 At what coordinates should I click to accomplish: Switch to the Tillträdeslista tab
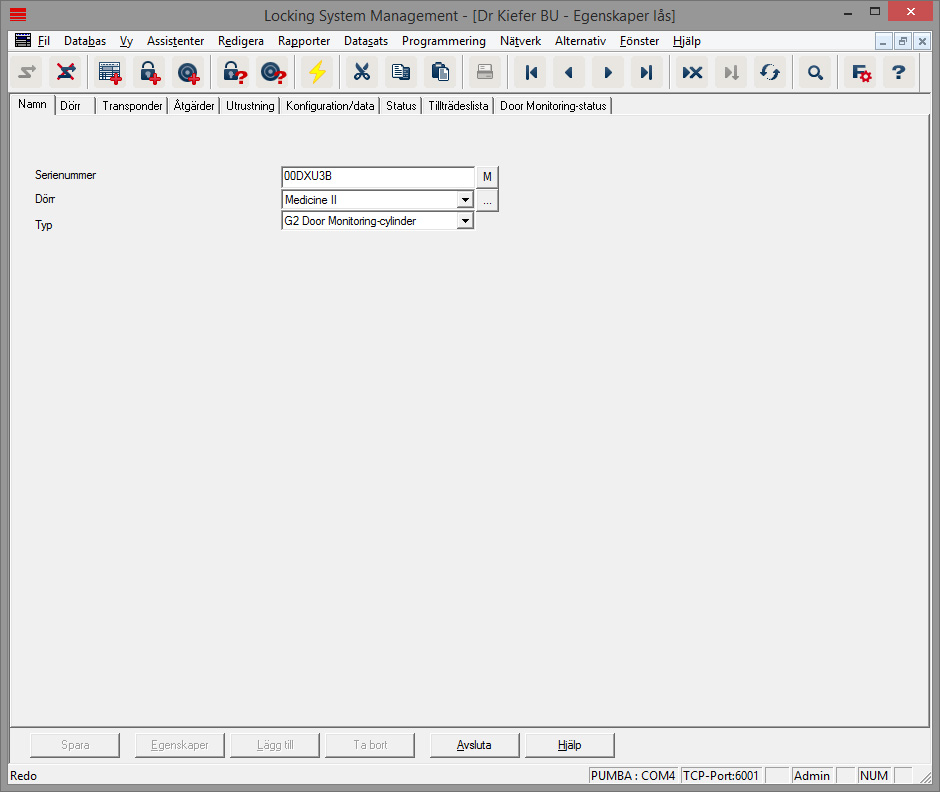tap(458, 106)
